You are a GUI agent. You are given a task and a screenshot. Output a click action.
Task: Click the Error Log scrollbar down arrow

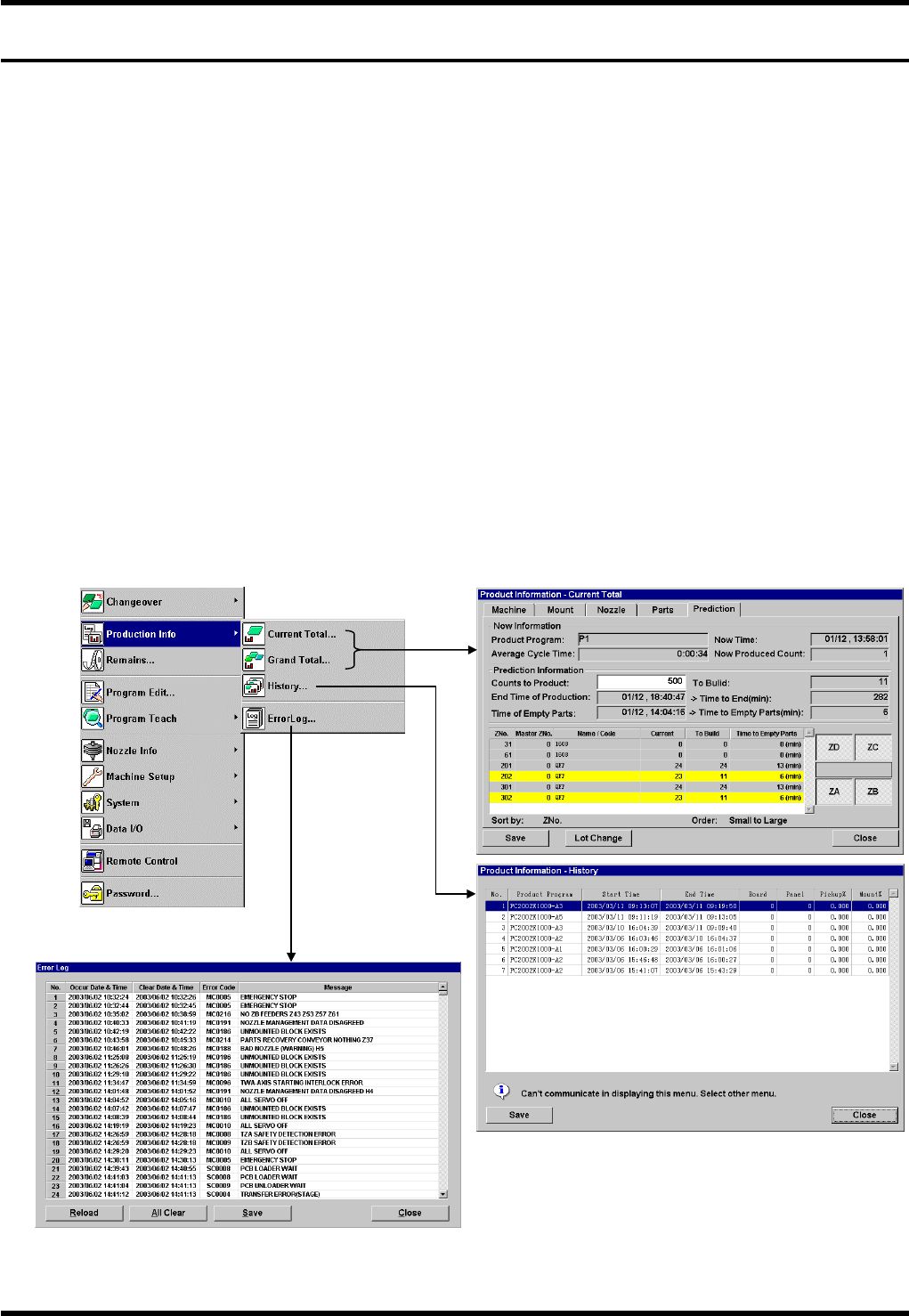(443, 1194)
